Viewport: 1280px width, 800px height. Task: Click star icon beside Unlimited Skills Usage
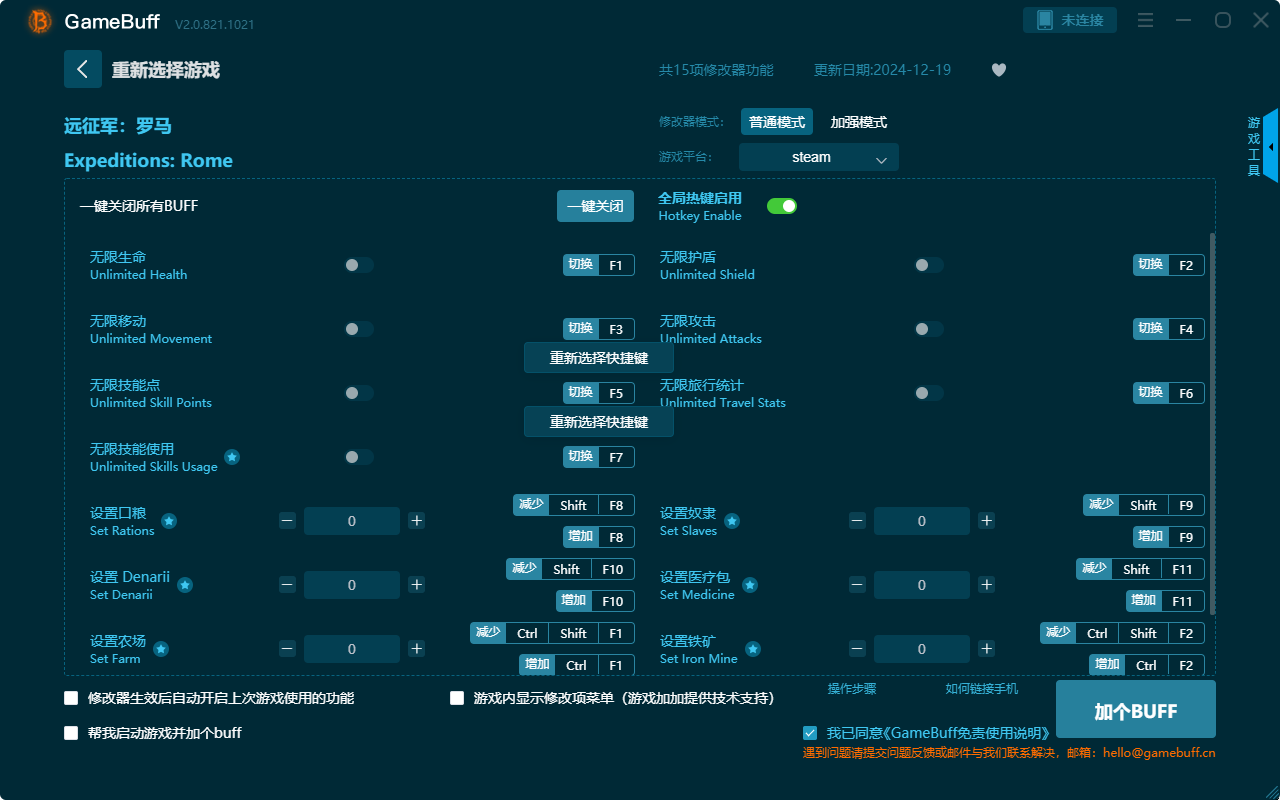click(x=232, y=457)
